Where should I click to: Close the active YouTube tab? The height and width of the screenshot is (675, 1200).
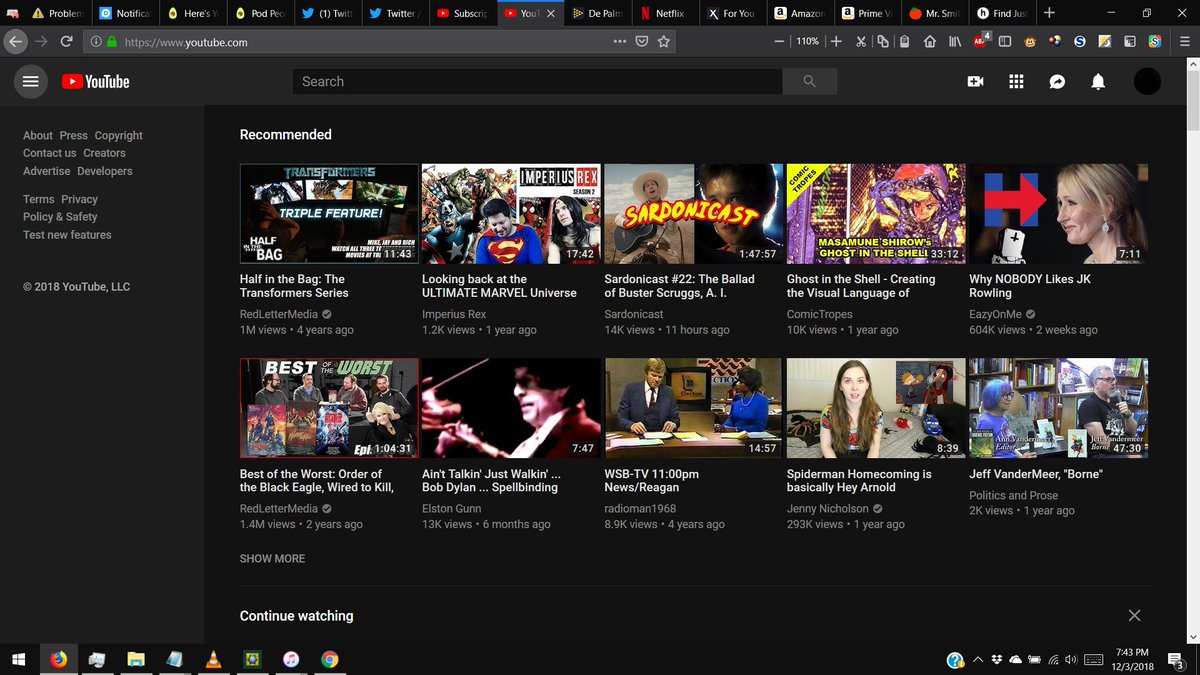pyautogui.click(x=550, y=14)
